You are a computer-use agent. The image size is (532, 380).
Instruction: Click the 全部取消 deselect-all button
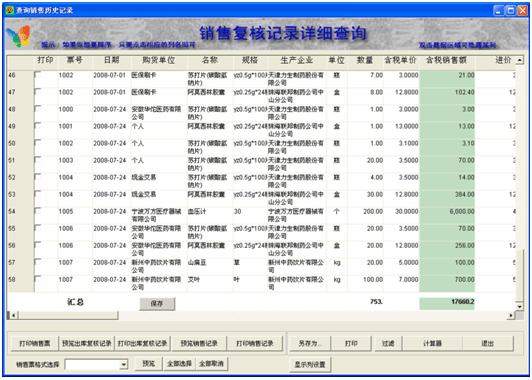pyautogui.click(x=211, y=364)
